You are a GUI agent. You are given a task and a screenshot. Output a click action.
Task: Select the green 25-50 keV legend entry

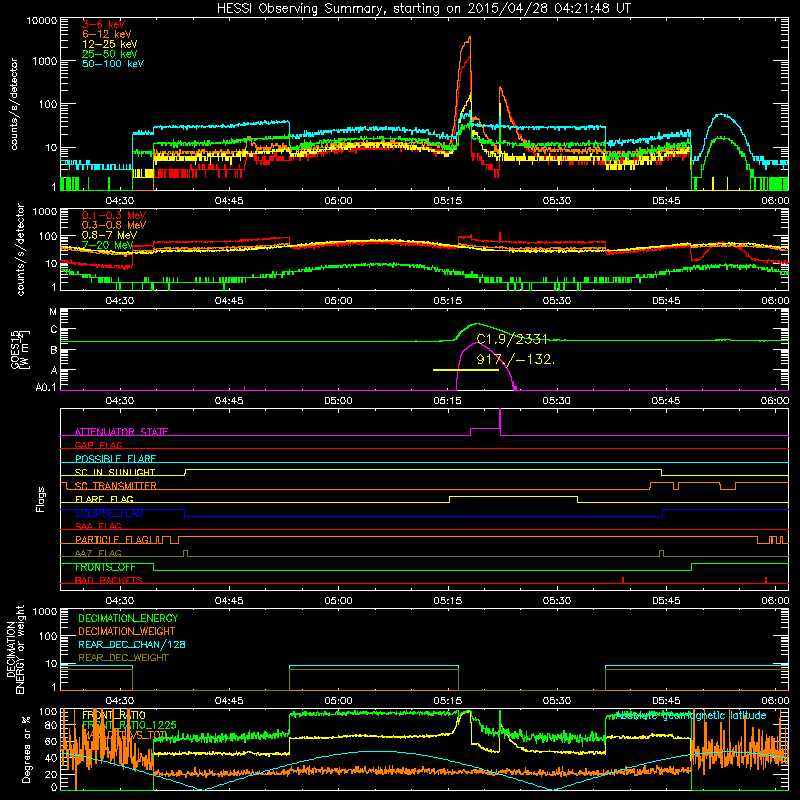109,54
